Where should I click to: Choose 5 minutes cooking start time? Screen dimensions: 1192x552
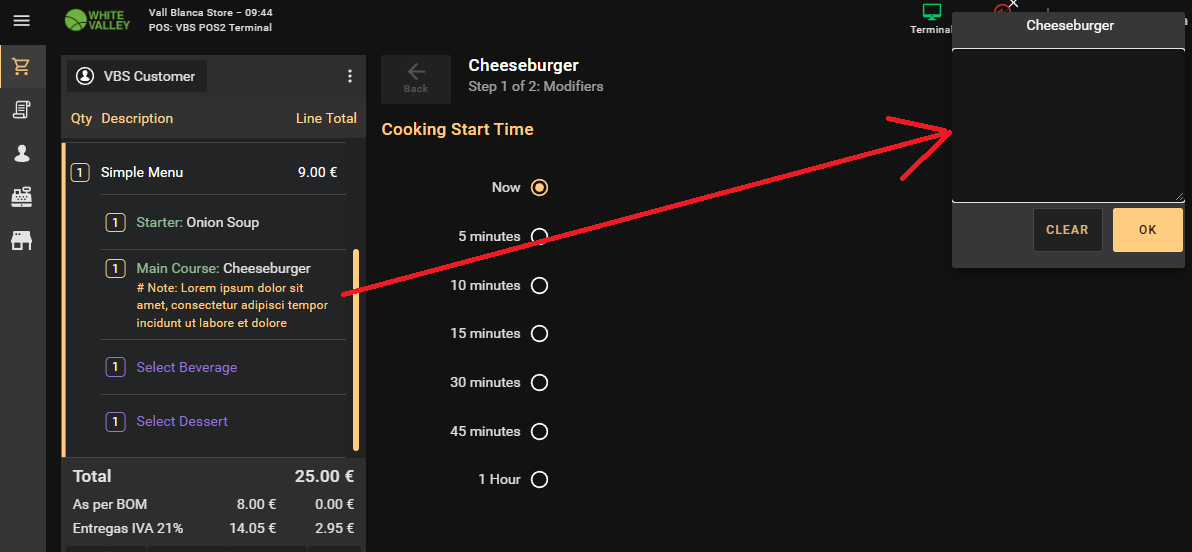pos(540,236)
